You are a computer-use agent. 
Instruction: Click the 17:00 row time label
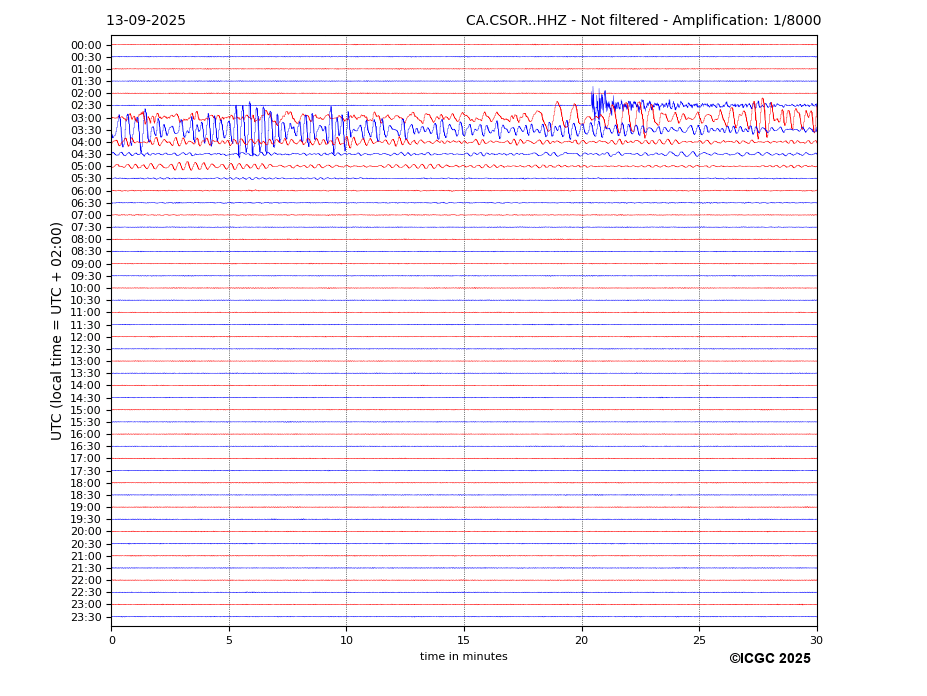coord(86,459)
